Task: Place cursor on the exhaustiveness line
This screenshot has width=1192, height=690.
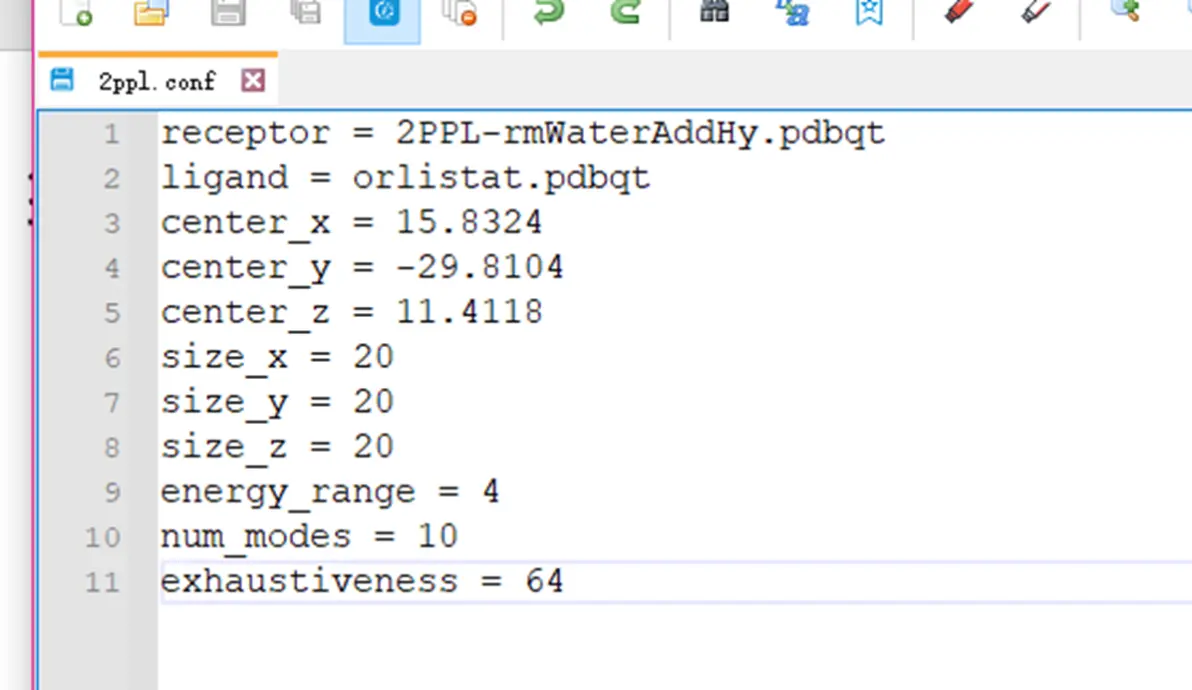Action: click(x=360, y=580)
